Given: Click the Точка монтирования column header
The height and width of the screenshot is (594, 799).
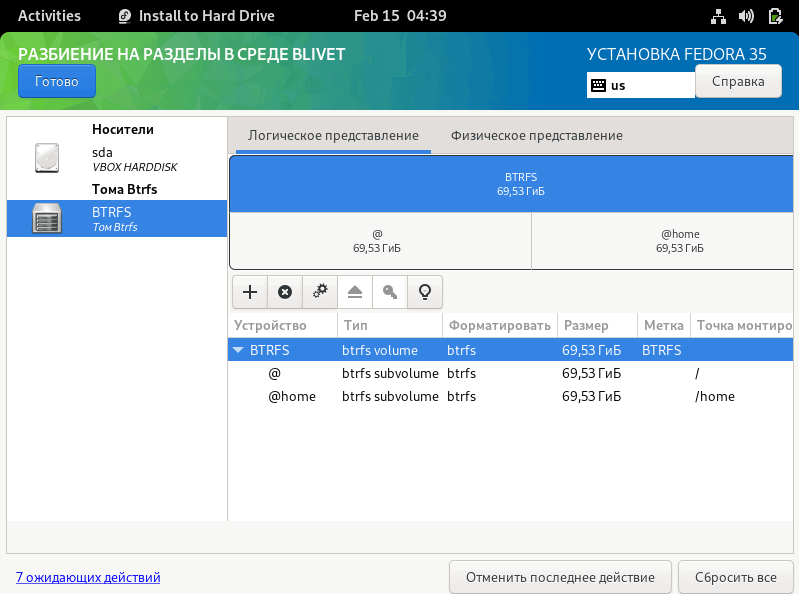Looking at the screenshot, I should pyautogui.click(x=742, y=325).
